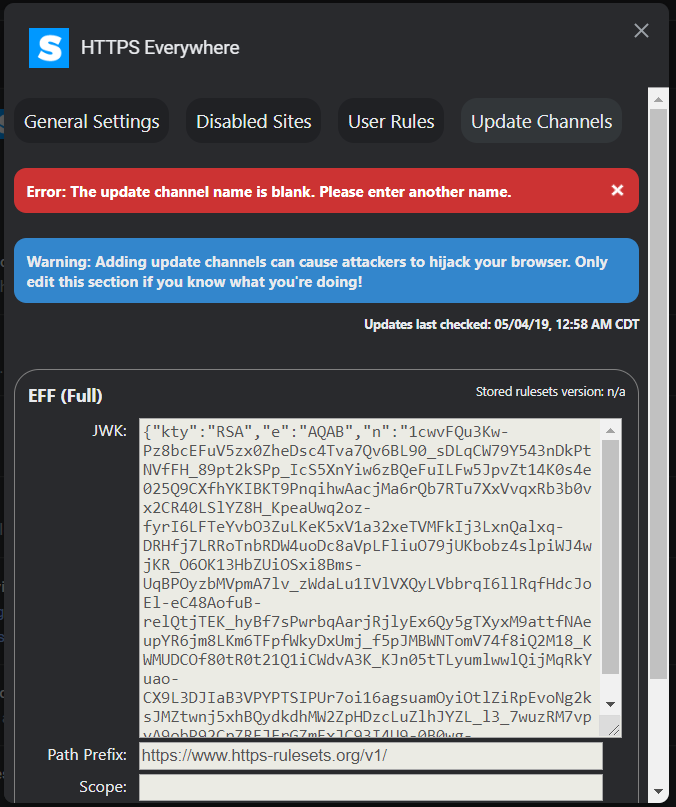Click the main page scroll down arrow

(658, 792)
